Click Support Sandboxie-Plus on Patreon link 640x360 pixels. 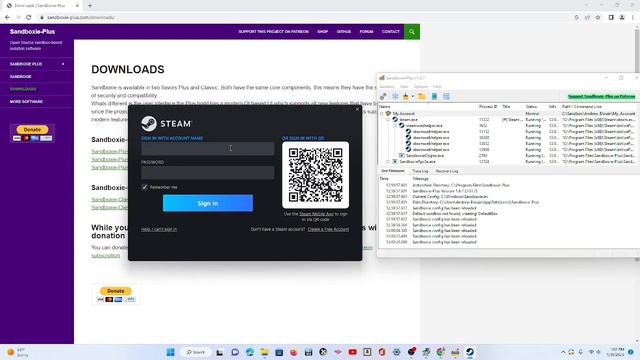click(x=602, y=96)
